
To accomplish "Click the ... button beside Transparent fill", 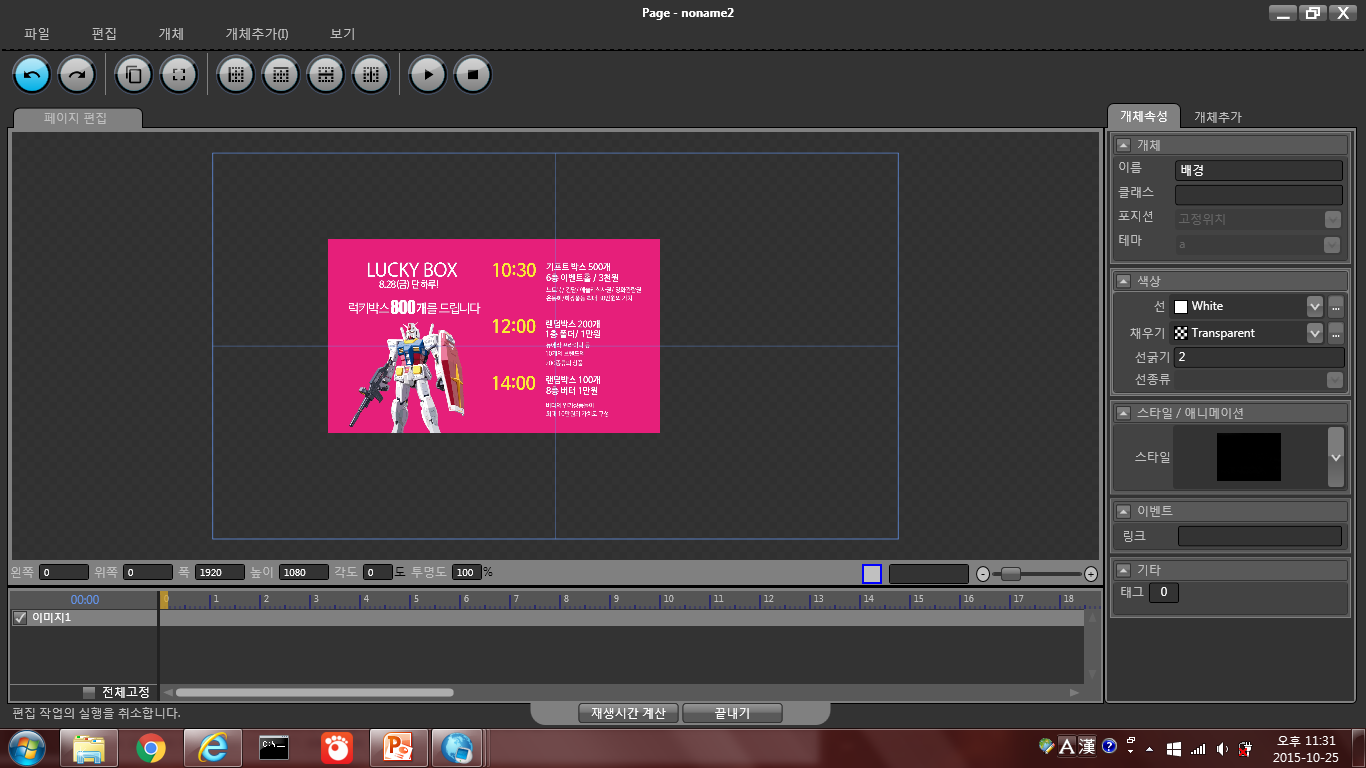I will click(1336, 333).
